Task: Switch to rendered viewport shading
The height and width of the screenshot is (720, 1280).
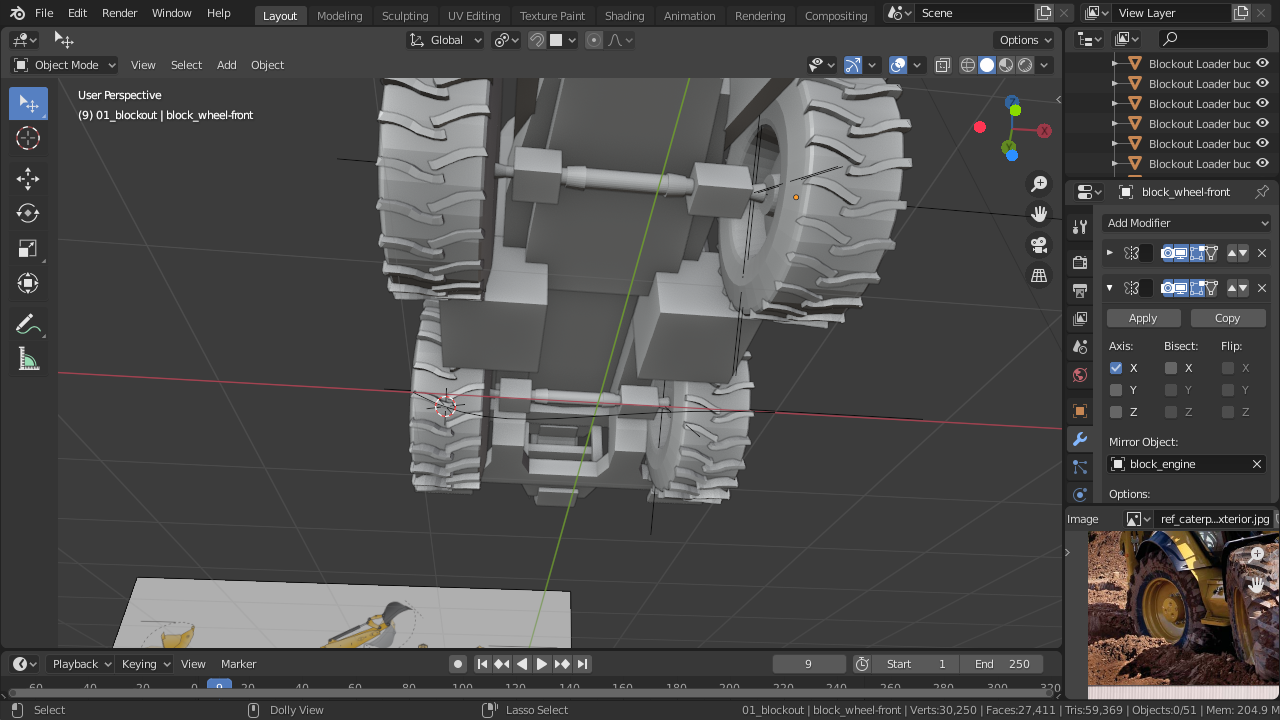Action: (x=1025, y=65)
